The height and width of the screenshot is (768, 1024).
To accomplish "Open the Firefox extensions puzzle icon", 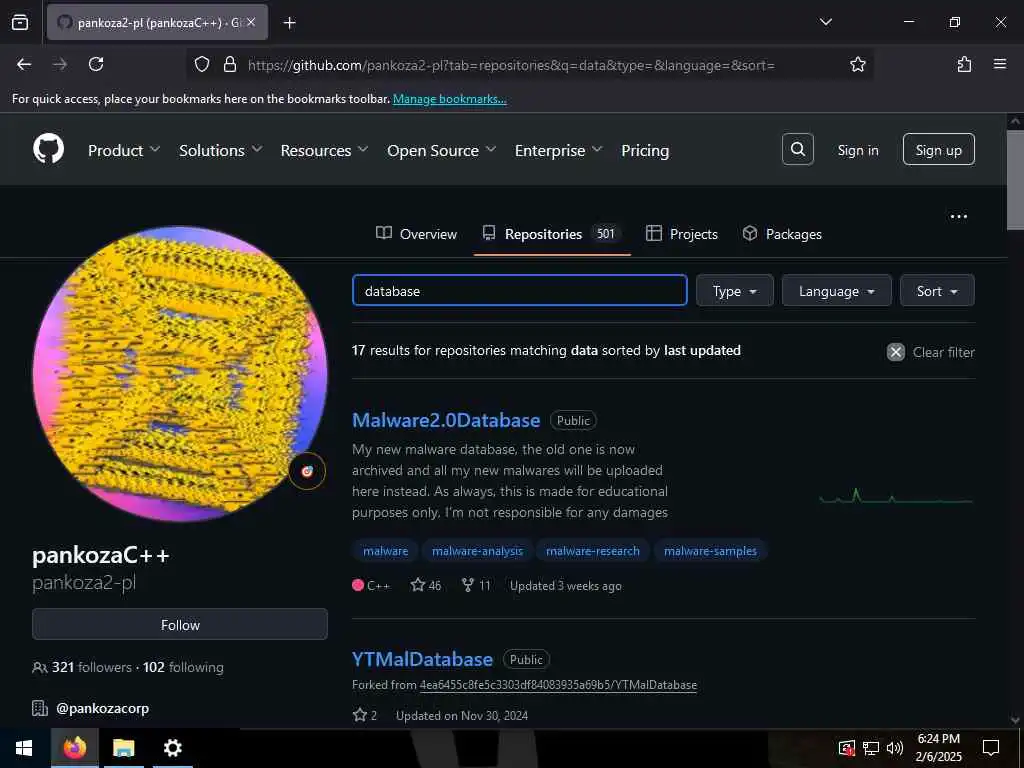I will (x=964, y=64).
